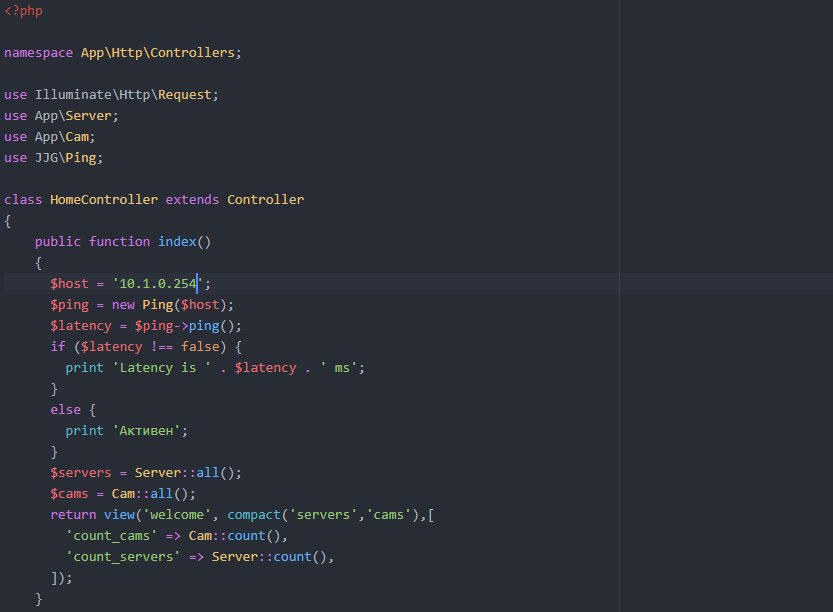The image size is (833, 612).
Task: Click the class name HomeController
Action: [x=104, y=200]
